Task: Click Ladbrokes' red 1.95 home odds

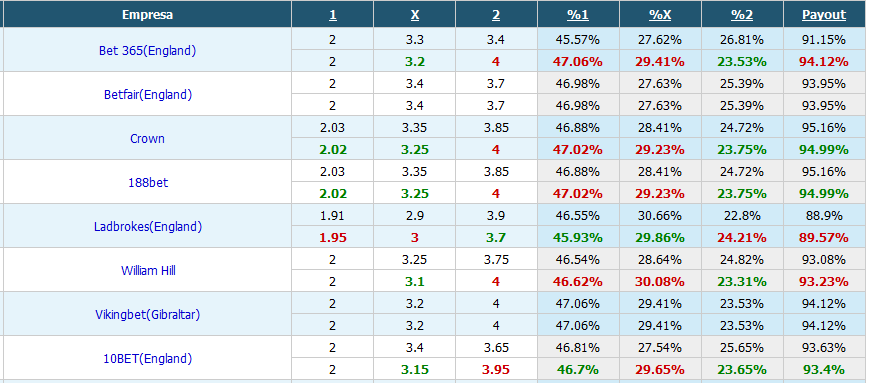Action: click(x=333, y=238)
